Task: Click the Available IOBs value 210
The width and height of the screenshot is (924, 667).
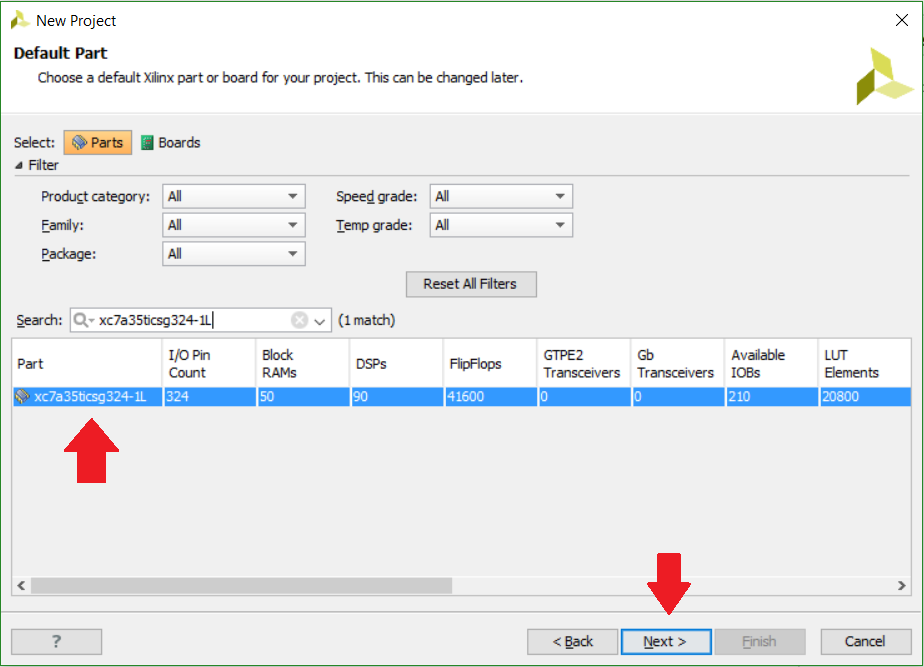Action: 739,397
